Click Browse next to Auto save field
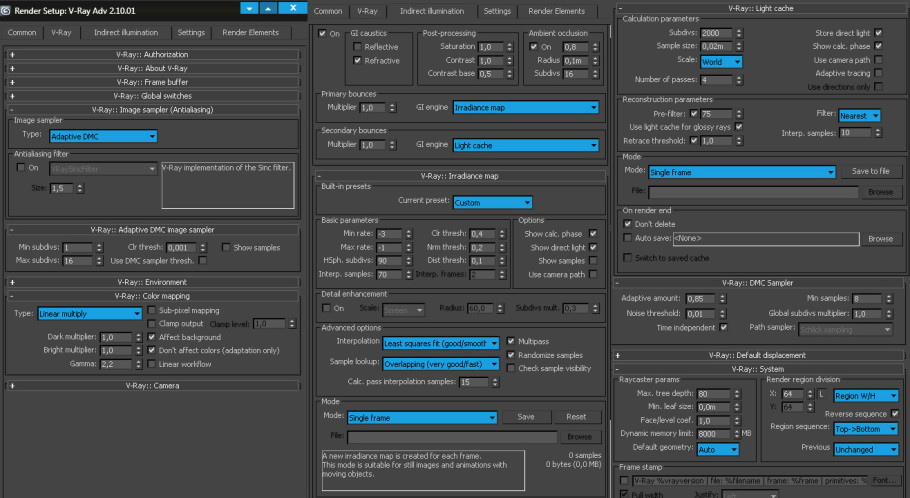The height and width of the screenshot is (498, 910). (880, 239)
